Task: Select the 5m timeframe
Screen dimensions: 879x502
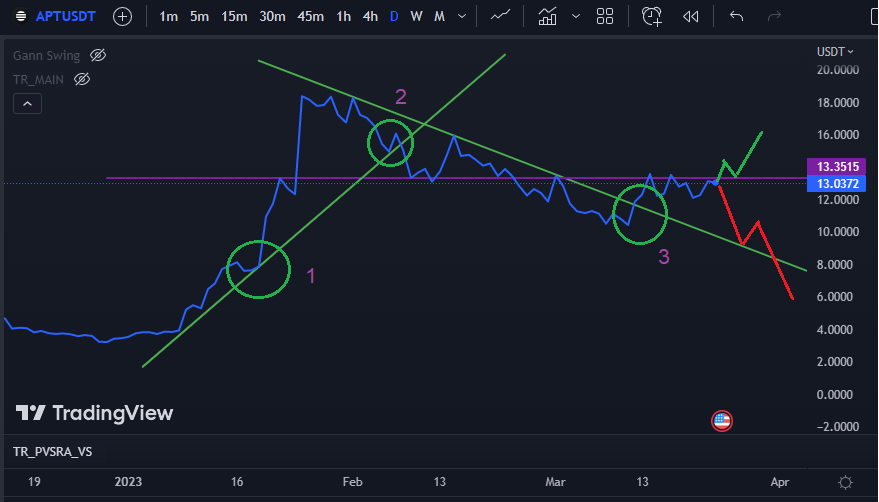Action: coord(199,16)
